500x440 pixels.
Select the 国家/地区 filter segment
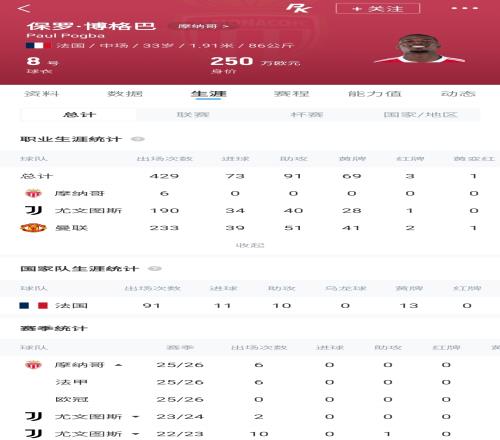(x=421, y=115)
